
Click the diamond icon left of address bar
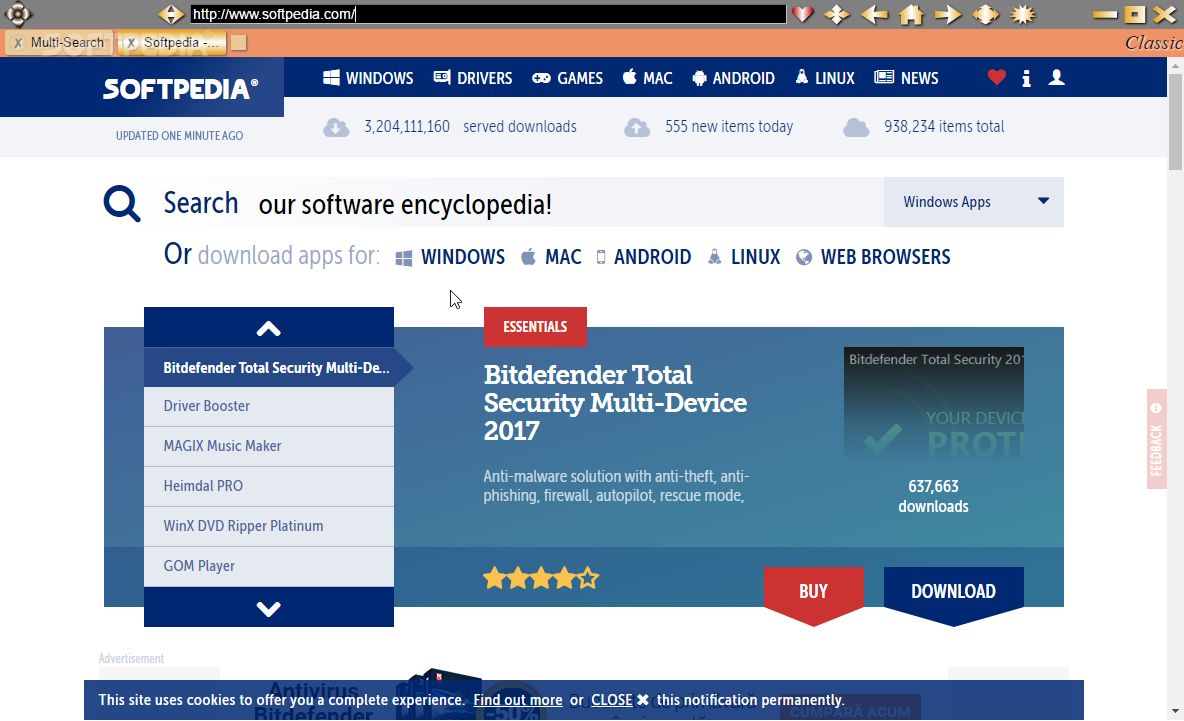[x=171, y=14]
